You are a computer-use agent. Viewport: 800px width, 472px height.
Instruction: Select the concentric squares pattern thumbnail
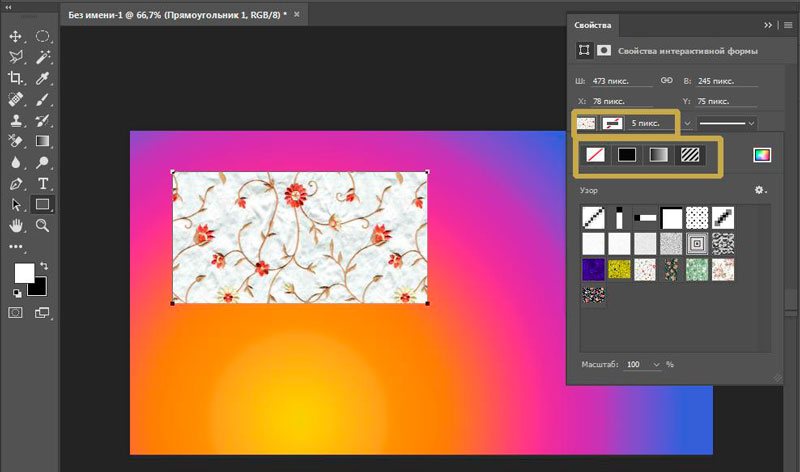697,243
